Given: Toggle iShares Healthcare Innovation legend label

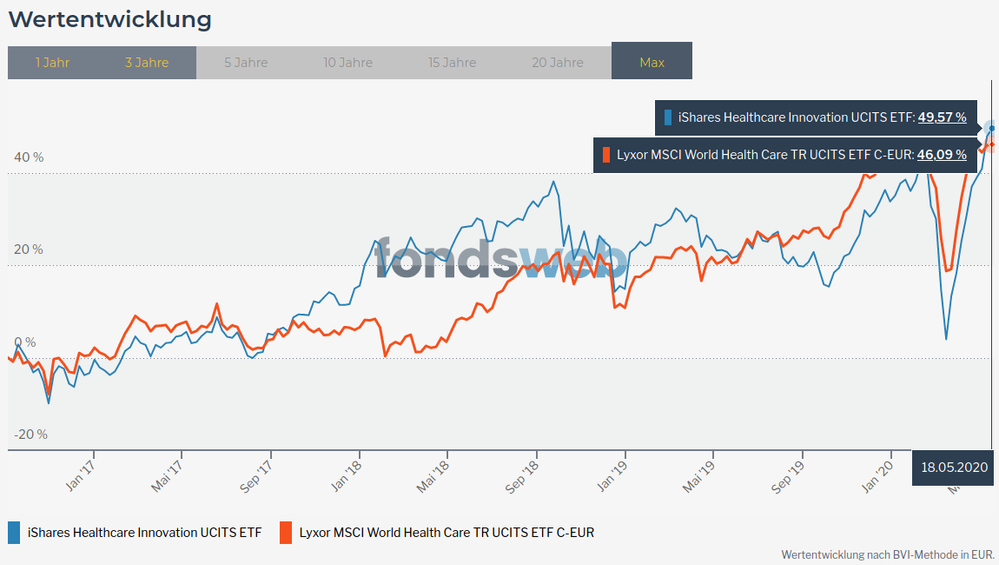Looking at the screenshot, I should tap(145, 532).
